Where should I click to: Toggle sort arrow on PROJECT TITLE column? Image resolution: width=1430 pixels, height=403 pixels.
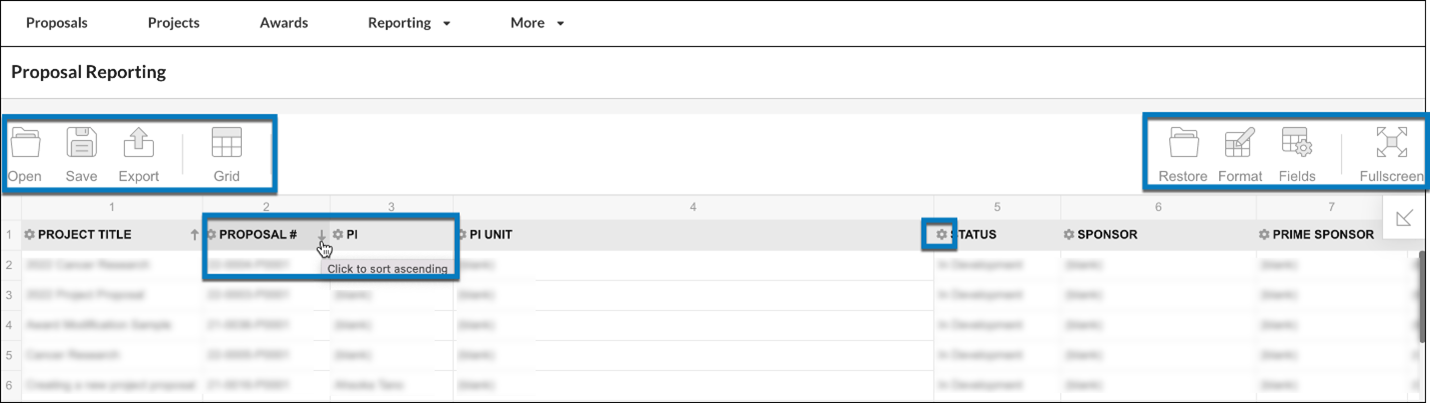(194, 235)
